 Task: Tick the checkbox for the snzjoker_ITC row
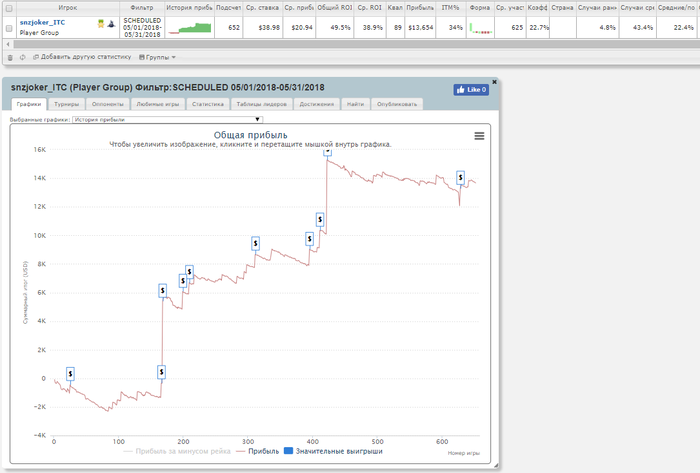click(x=9, y=28)
